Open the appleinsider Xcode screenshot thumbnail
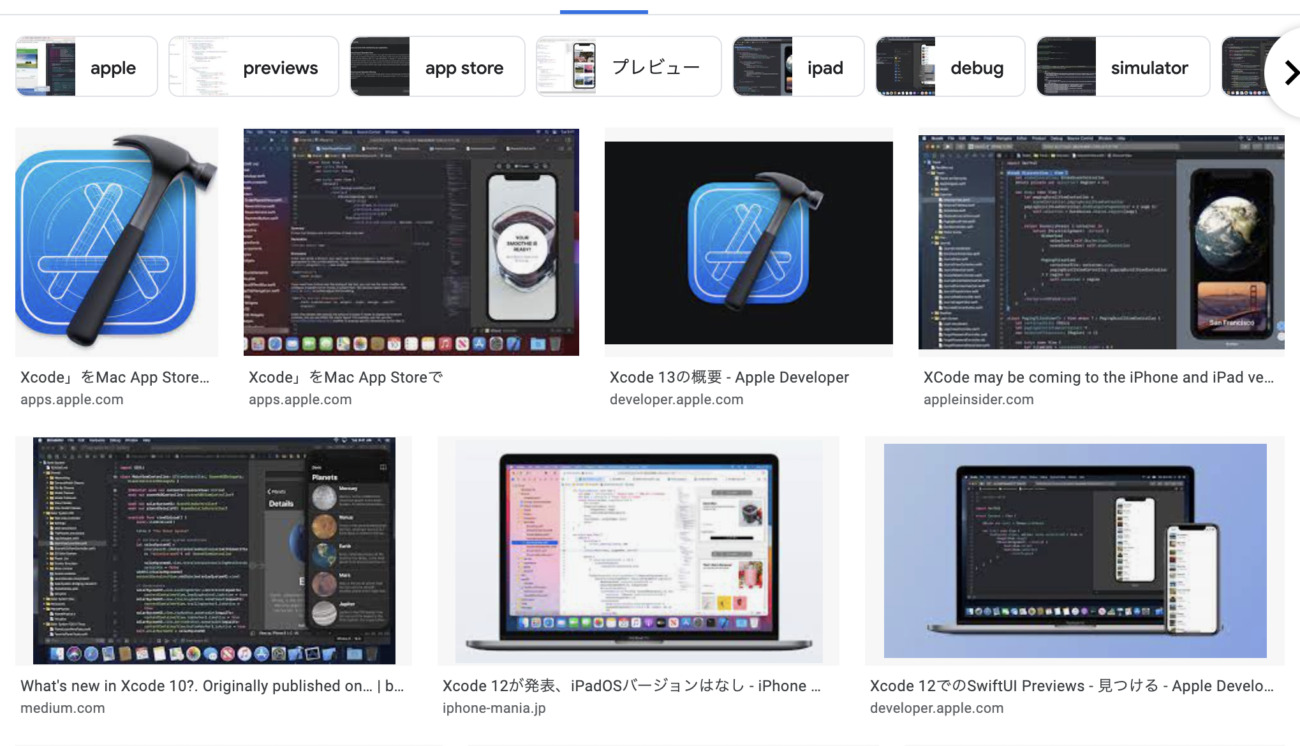 tap(1101, 241)
